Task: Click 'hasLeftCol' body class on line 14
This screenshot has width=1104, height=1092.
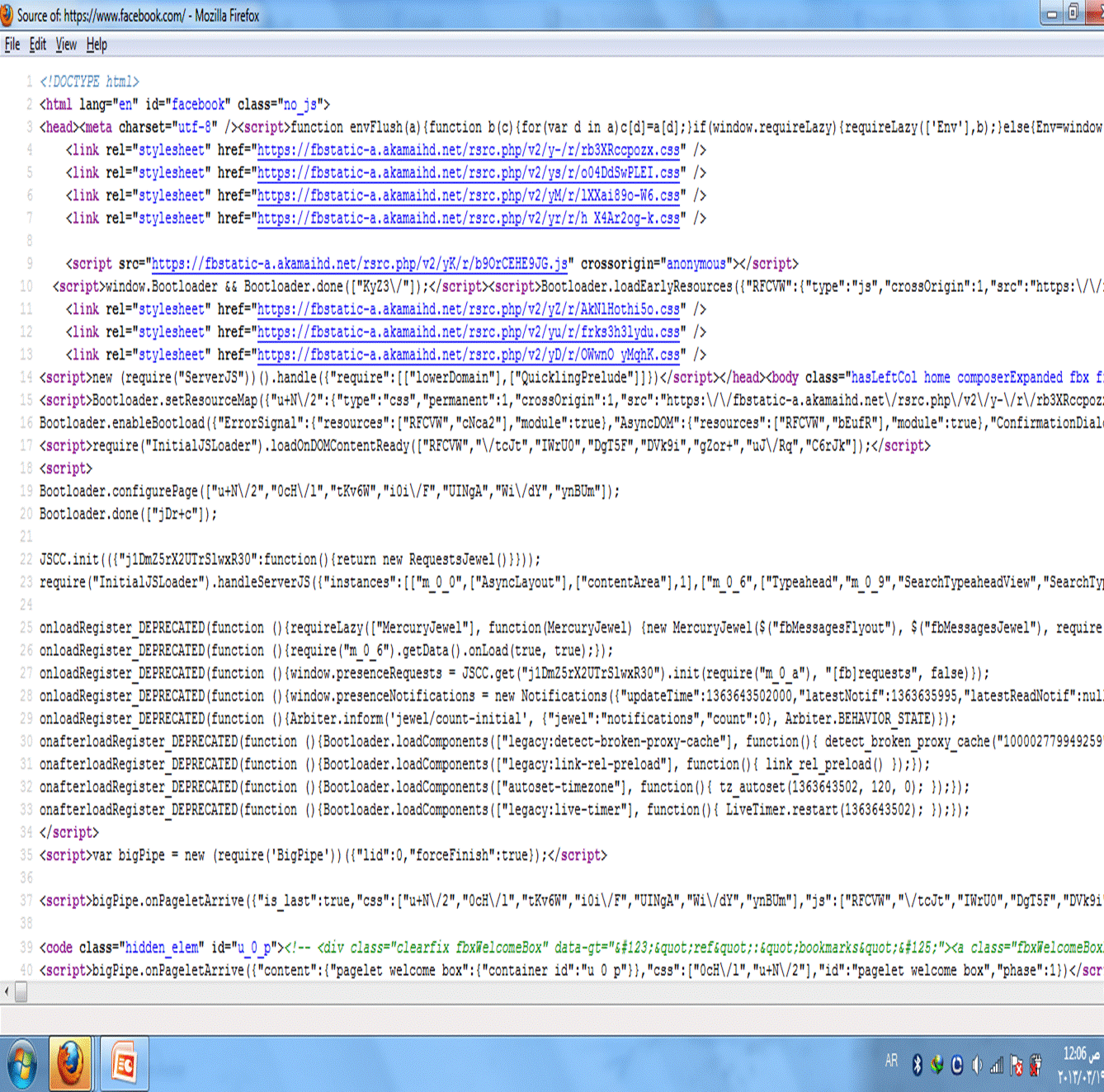Action: click(884, 377)
